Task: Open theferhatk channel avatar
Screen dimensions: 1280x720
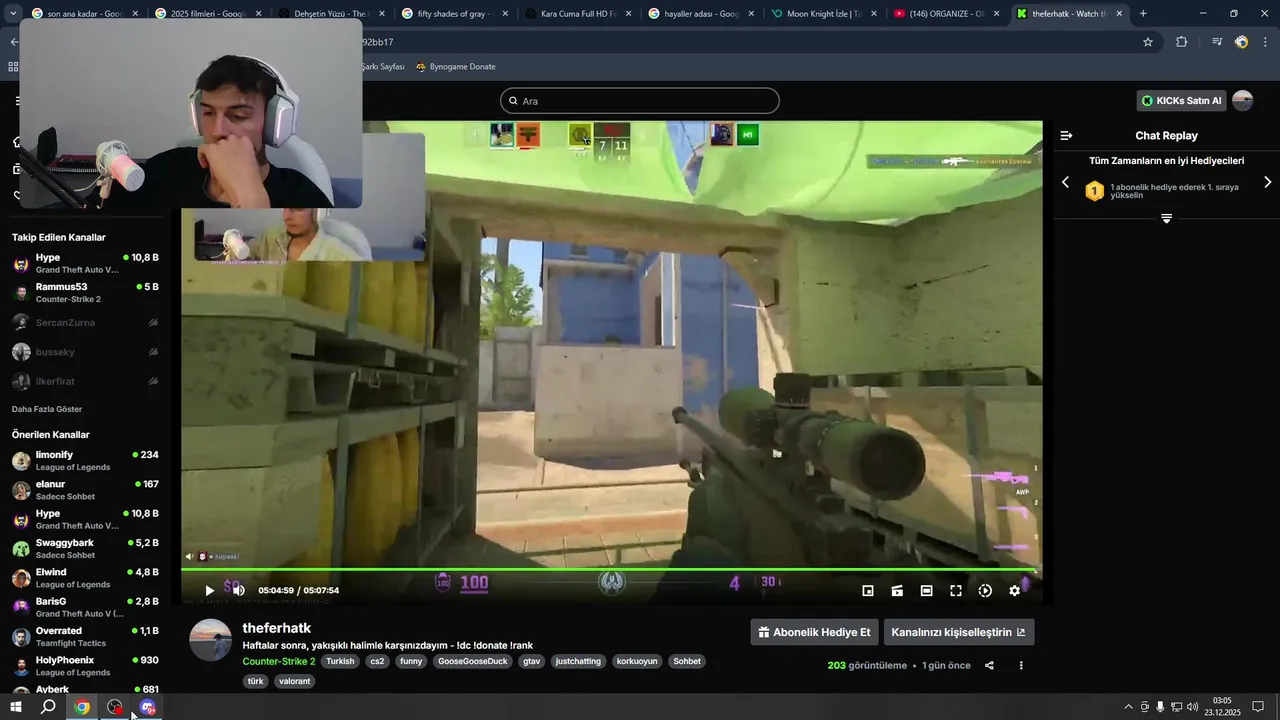Action: (x=211, y=640)
